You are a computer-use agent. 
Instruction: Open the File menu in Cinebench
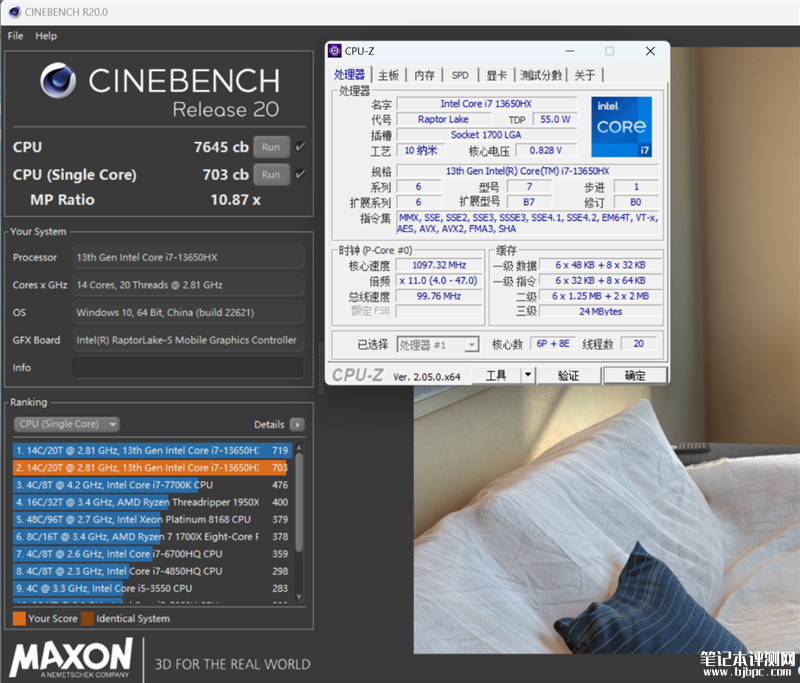tap(15, 36)
